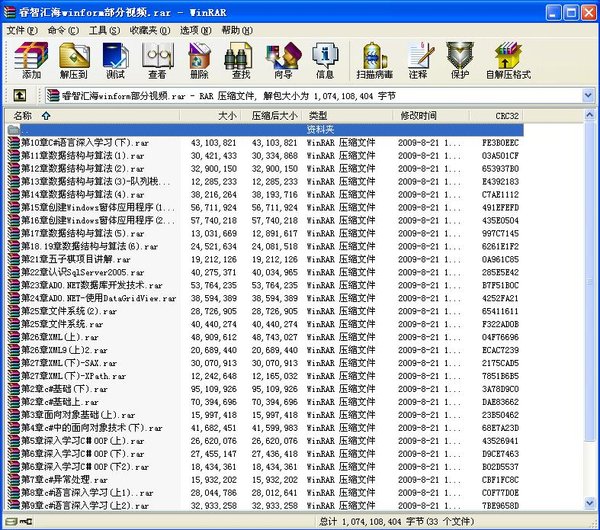This screenshot has height=530, width=600.
Task: Open the 命令(C) menu
Action: click(x=63, y=30)
